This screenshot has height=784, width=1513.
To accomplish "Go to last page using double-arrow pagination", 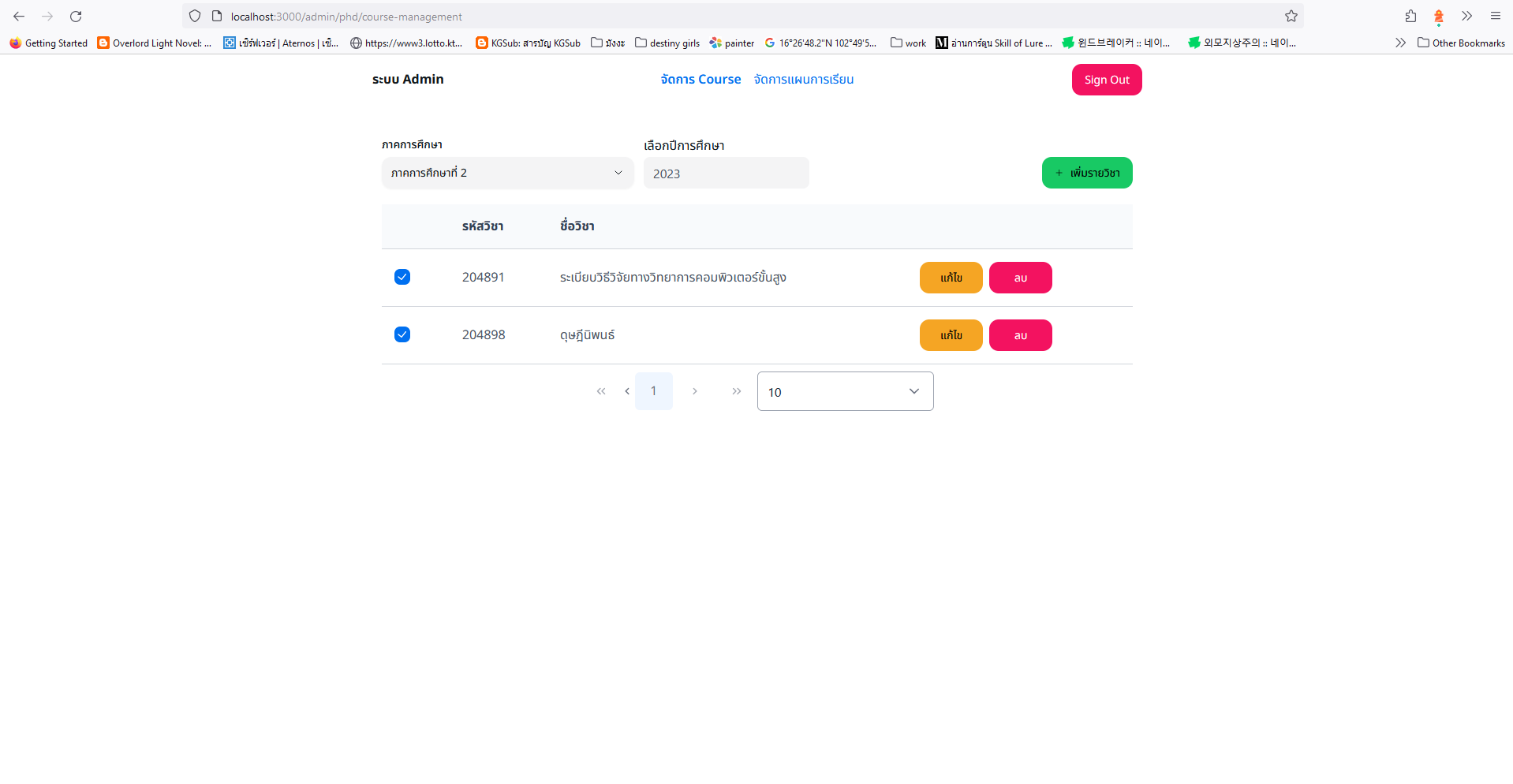I will tap(736, 390).
